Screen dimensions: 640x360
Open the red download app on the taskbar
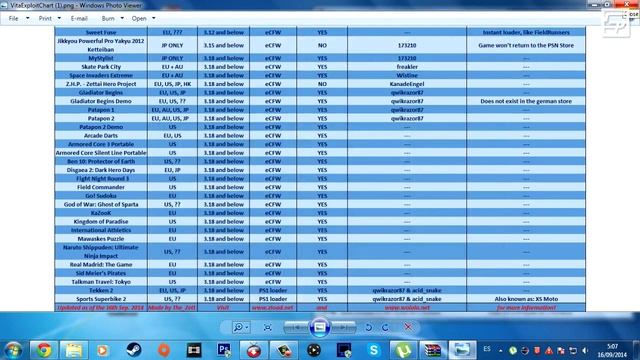tap(254, 350)
